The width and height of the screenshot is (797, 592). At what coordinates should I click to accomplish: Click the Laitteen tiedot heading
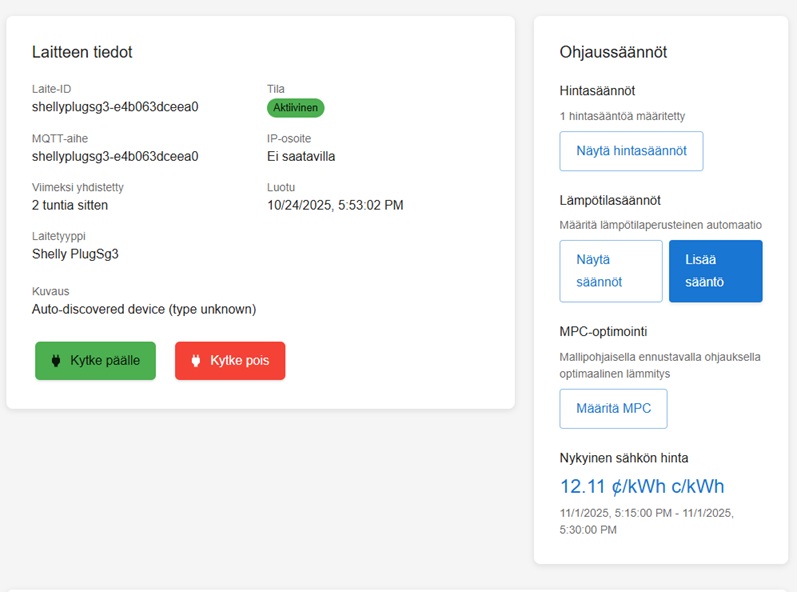(82, 52)
